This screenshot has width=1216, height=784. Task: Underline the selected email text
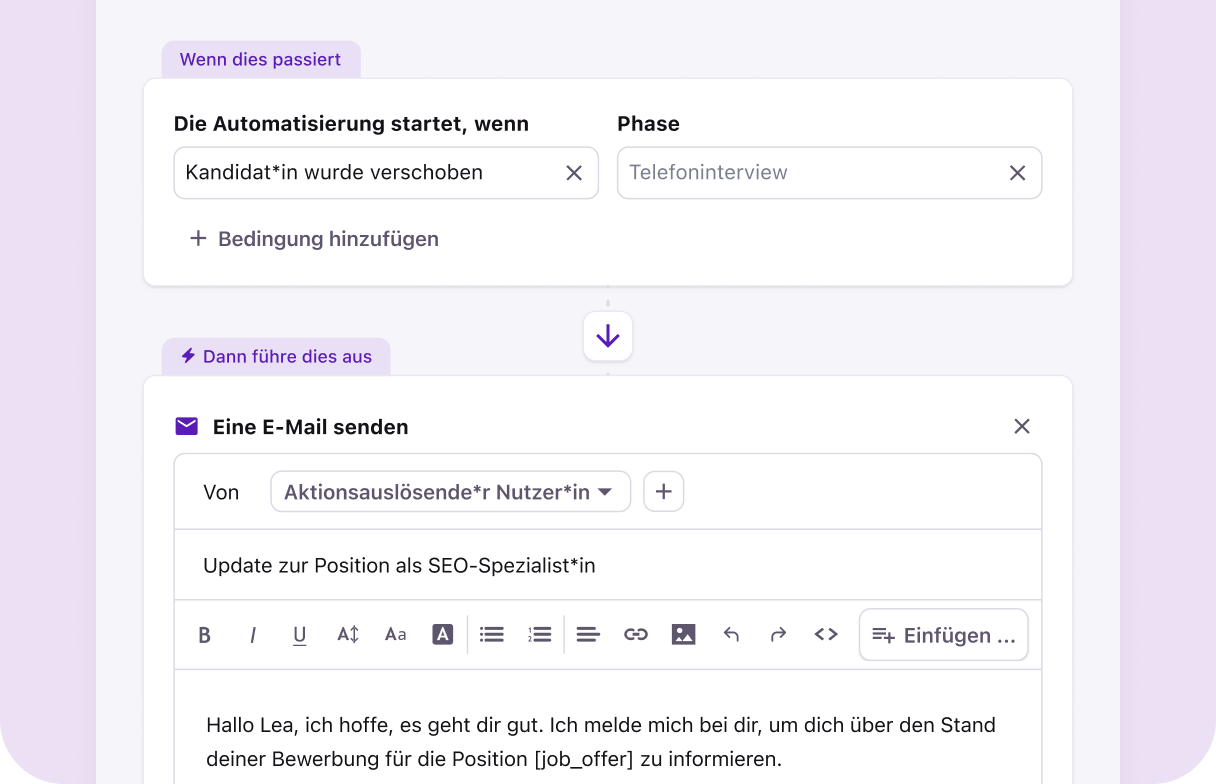(299, 634)
